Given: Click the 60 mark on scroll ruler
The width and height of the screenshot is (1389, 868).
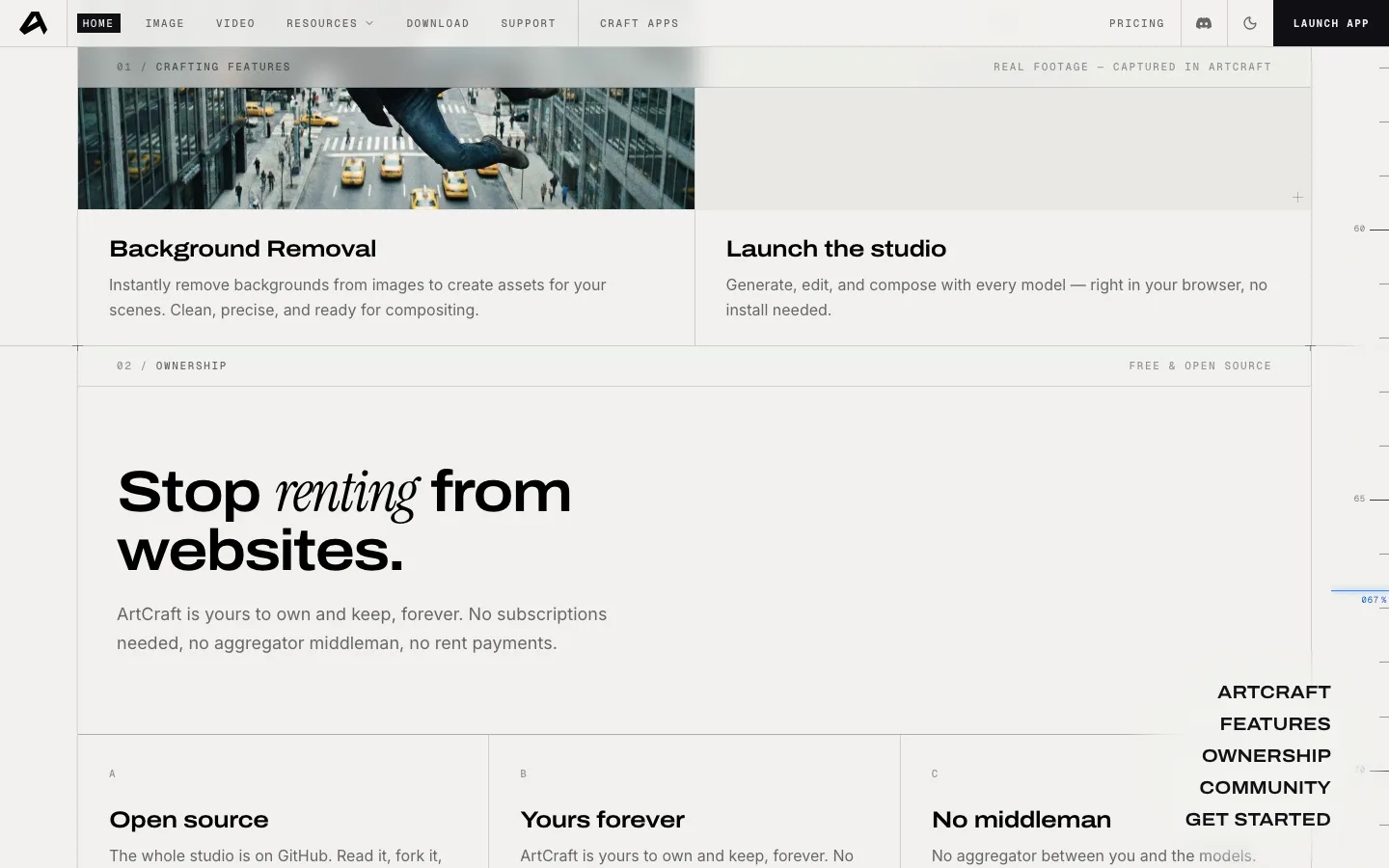Looking at the screenshot, I should [x=1359, y=230].
